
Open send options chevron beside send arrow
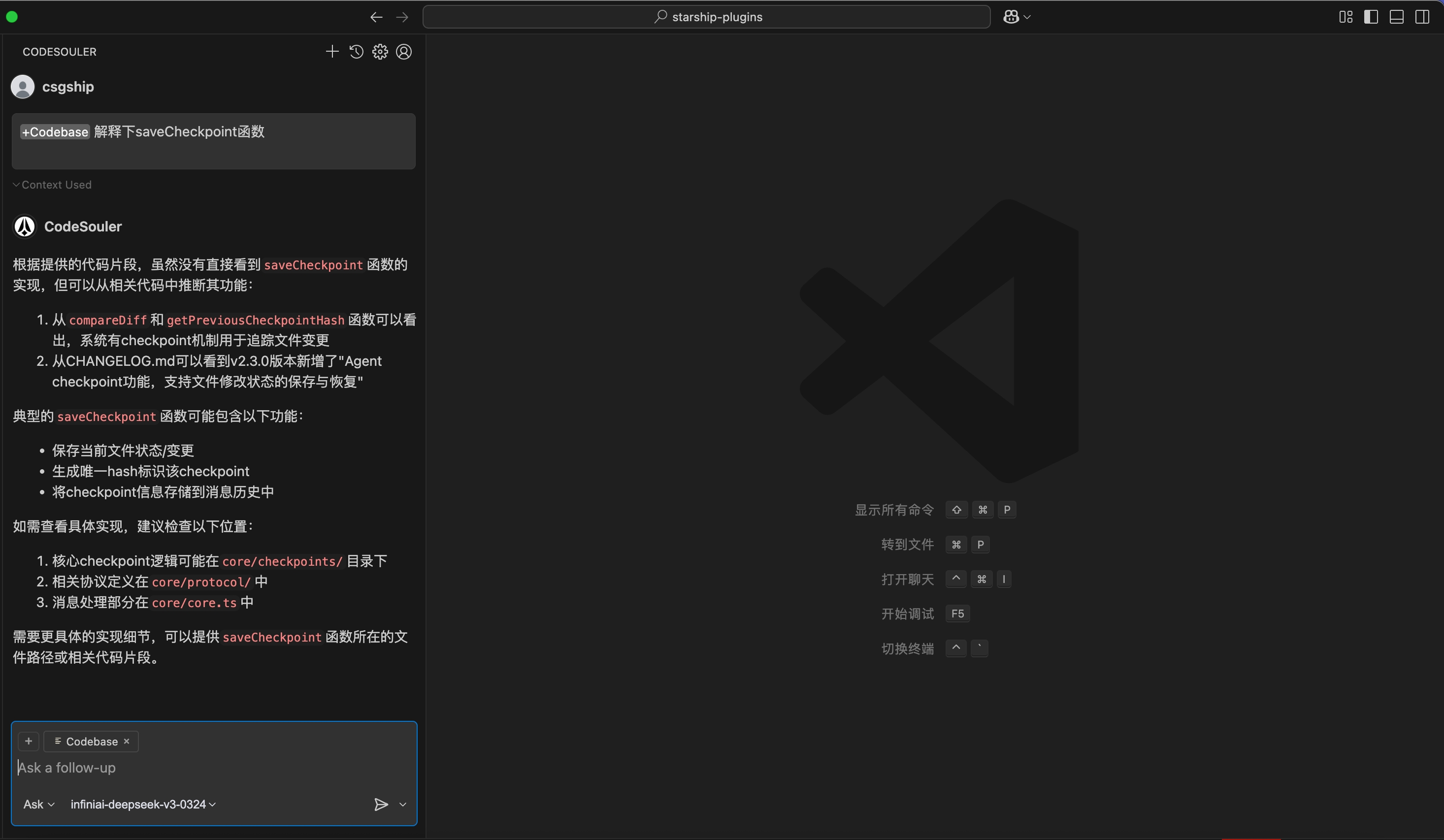403,805
